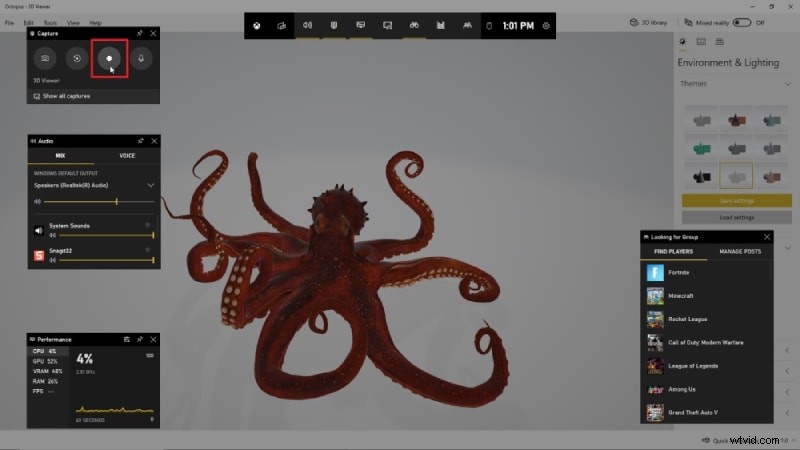Click Show all captures

point(66,96)
